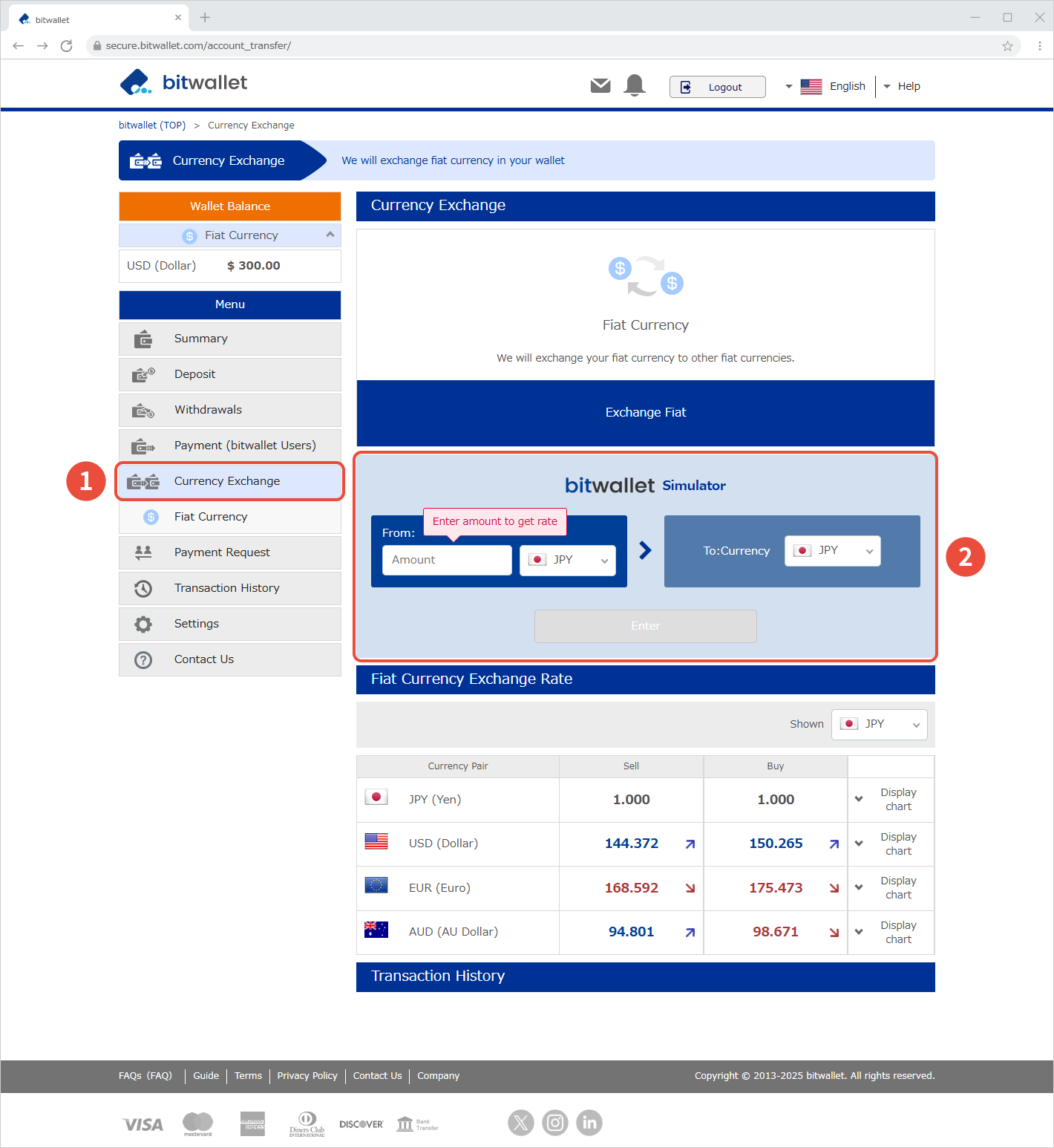Click the Exchange Fiat button
This screenshot has height=1148, width=1054.
click(x=646, y=413)
